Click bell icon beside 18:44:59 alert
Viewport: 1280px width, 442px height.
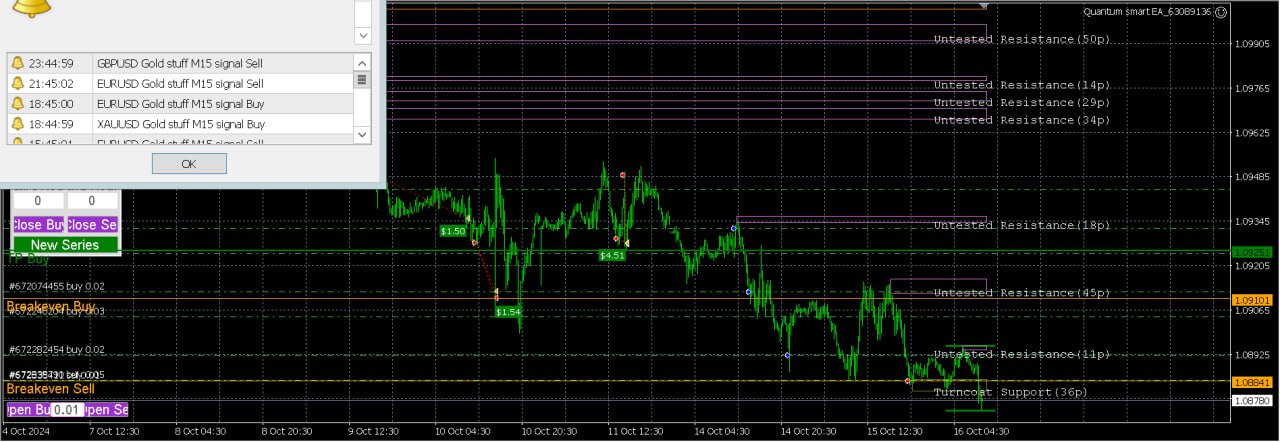(x=17, y=124)
